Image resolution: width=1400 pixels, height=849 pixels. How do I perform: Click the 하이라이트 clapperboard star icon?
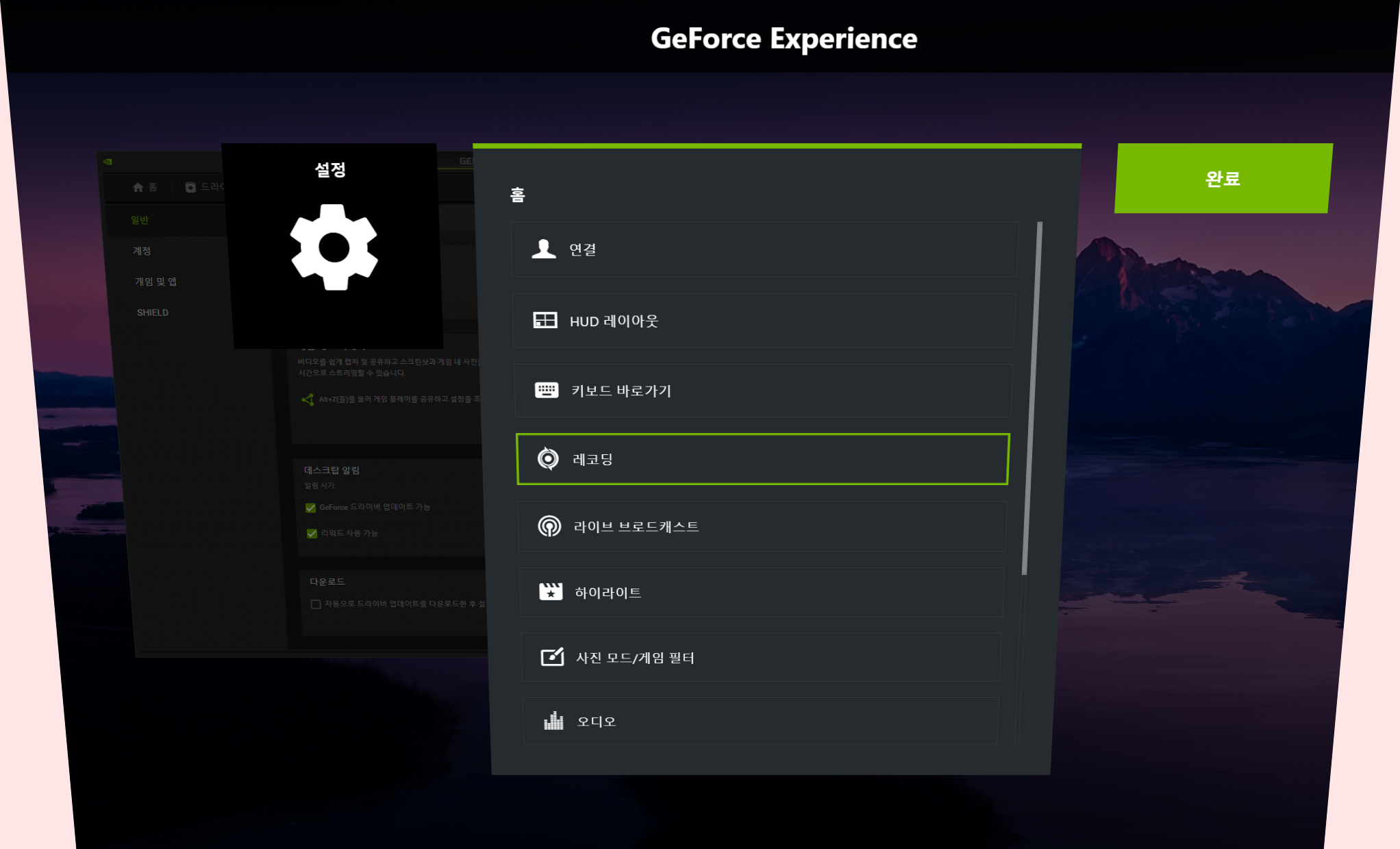coord(551,591)
